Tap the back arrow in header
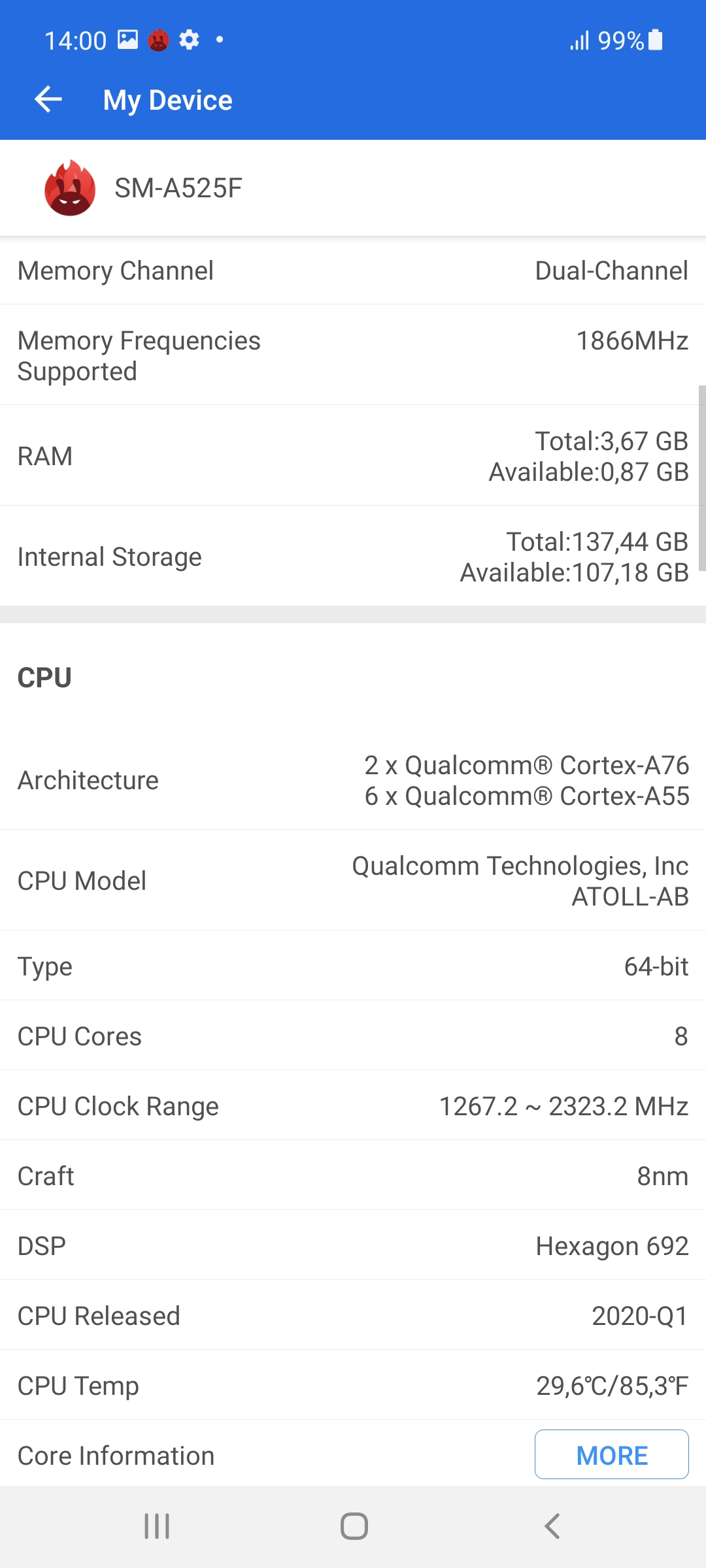The image size is (706, 1568). click(48, 100)
